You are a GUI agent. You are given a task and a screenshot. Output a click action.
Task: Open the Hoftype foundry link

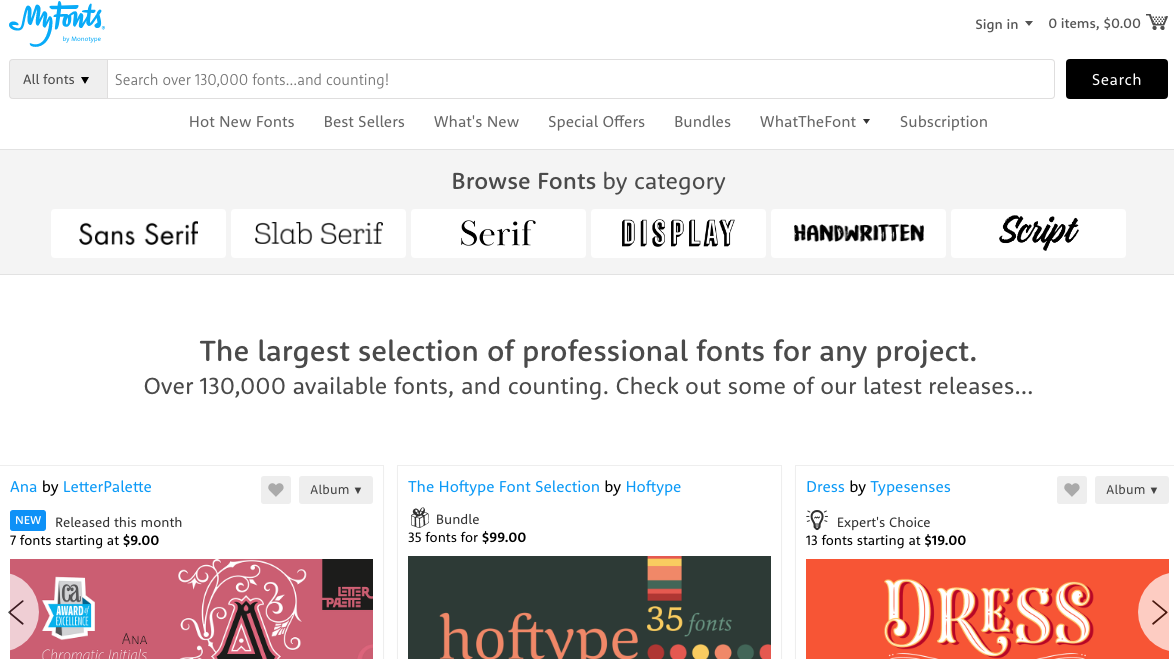pos(653,487)
